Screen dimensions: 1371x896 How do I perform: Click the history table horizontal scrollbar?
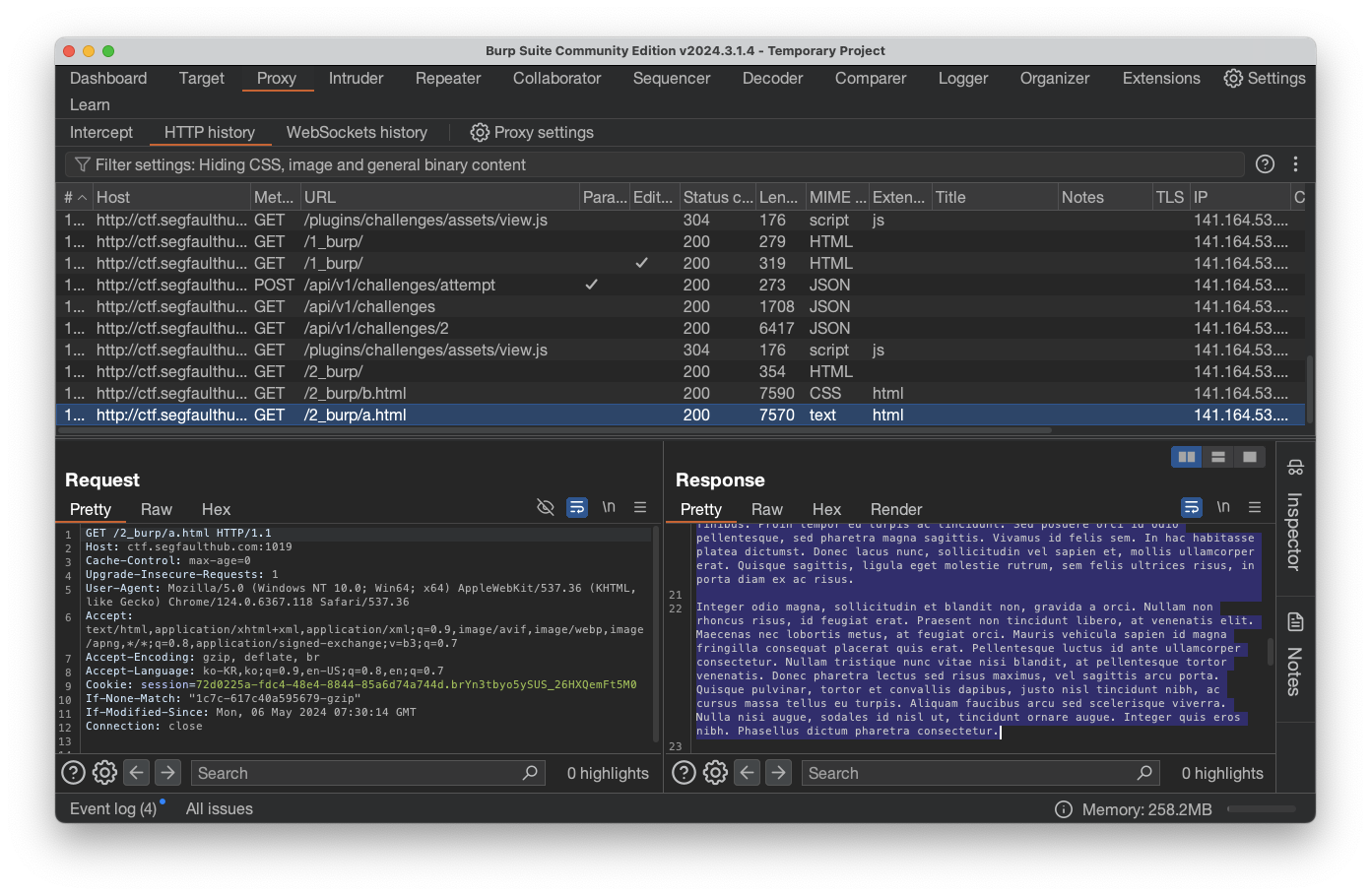point(556,430)
